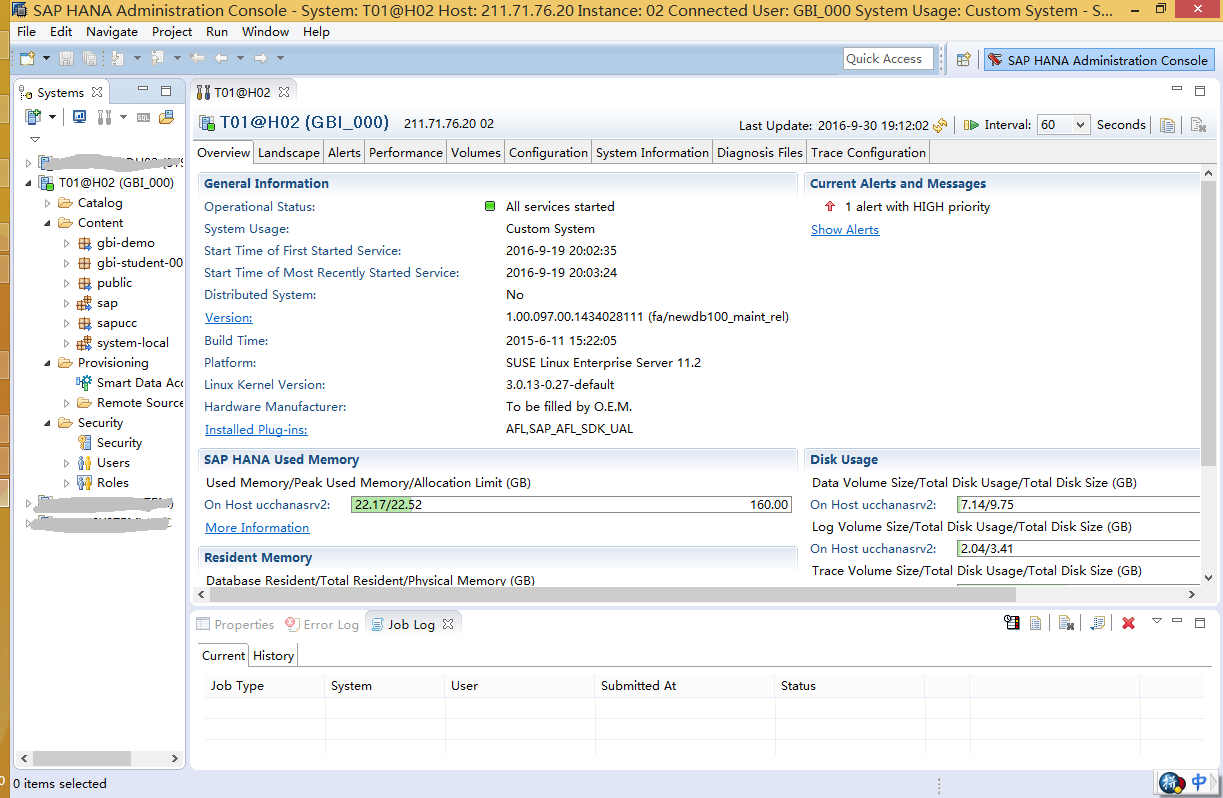Click the Quick Access search field
This screenshot has height=798, width=1223.
pyautogui.click(x=888, y=59)
